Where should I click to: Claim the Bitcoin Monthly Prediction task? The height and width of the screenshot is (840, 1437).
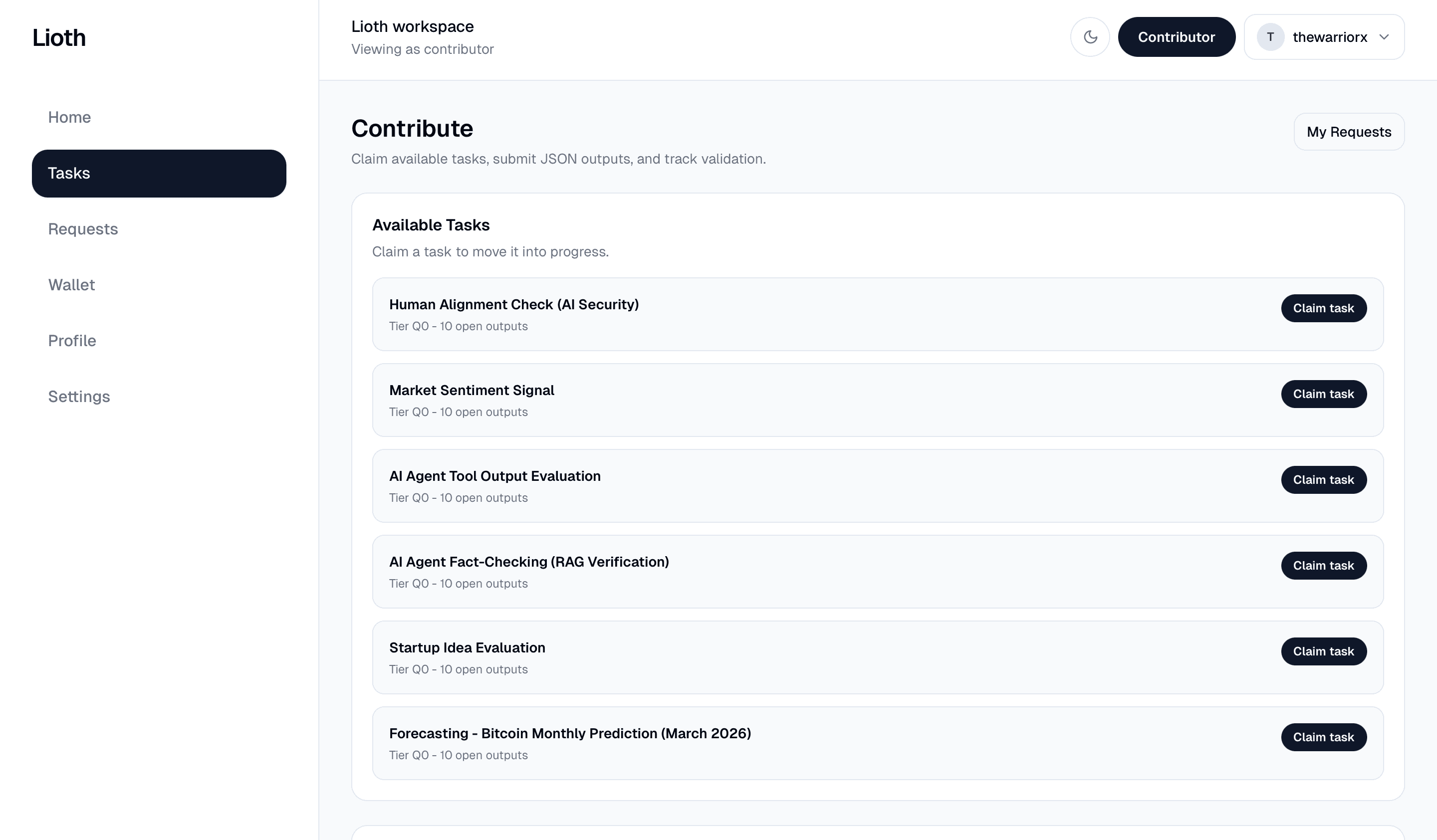coord(1324,737)
